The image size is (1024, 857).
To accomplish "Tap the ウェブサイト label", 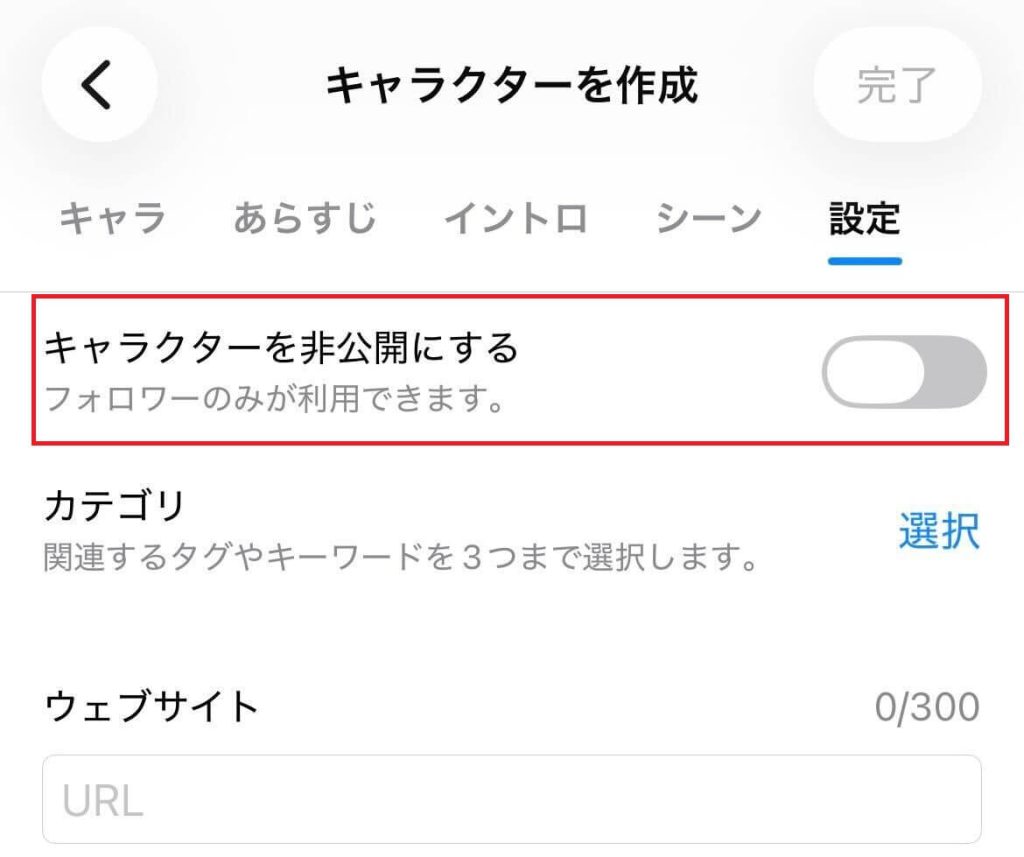I will pyautogui.click(x=152, y=707).
